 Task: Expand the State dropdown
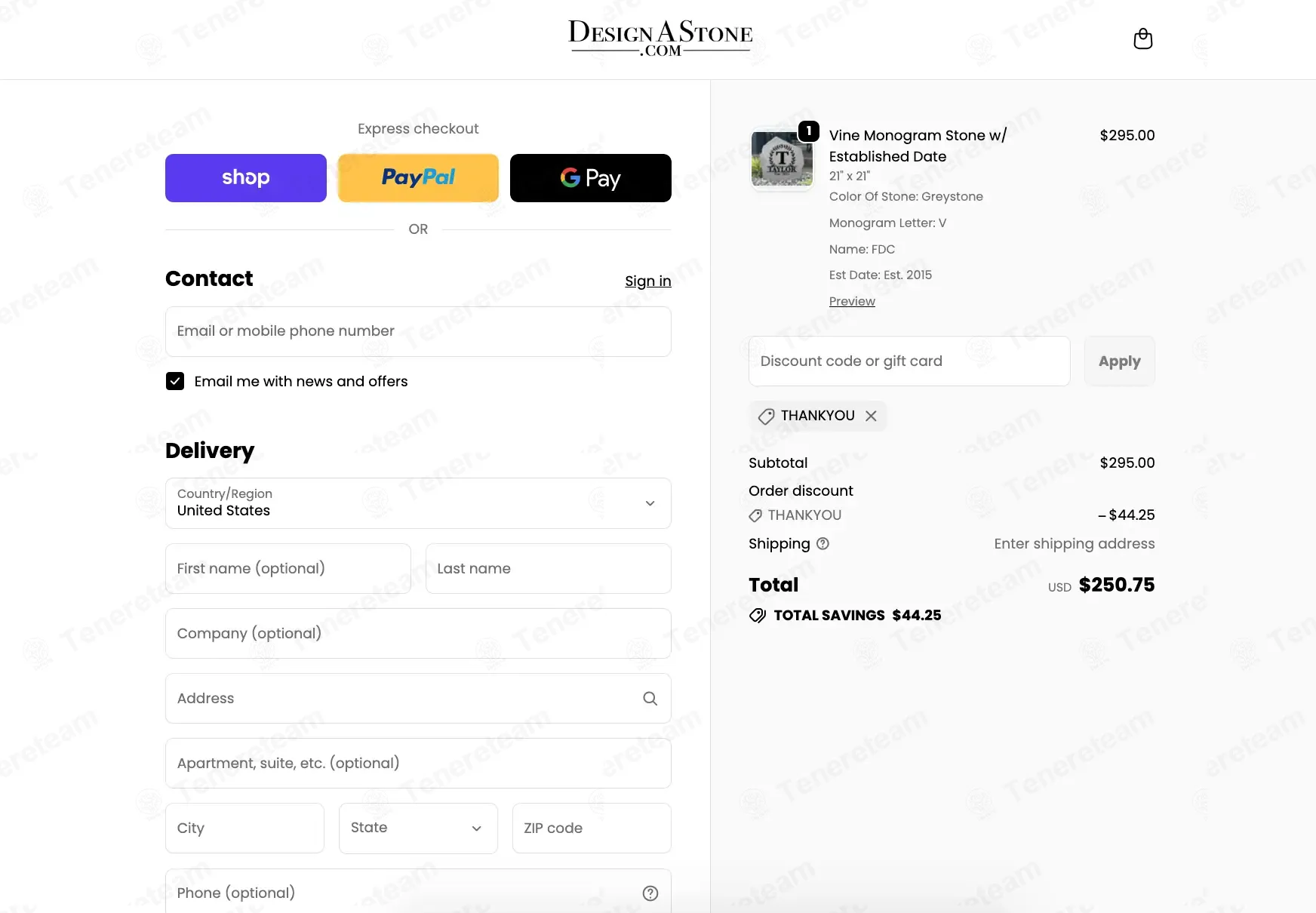point(417,828)
